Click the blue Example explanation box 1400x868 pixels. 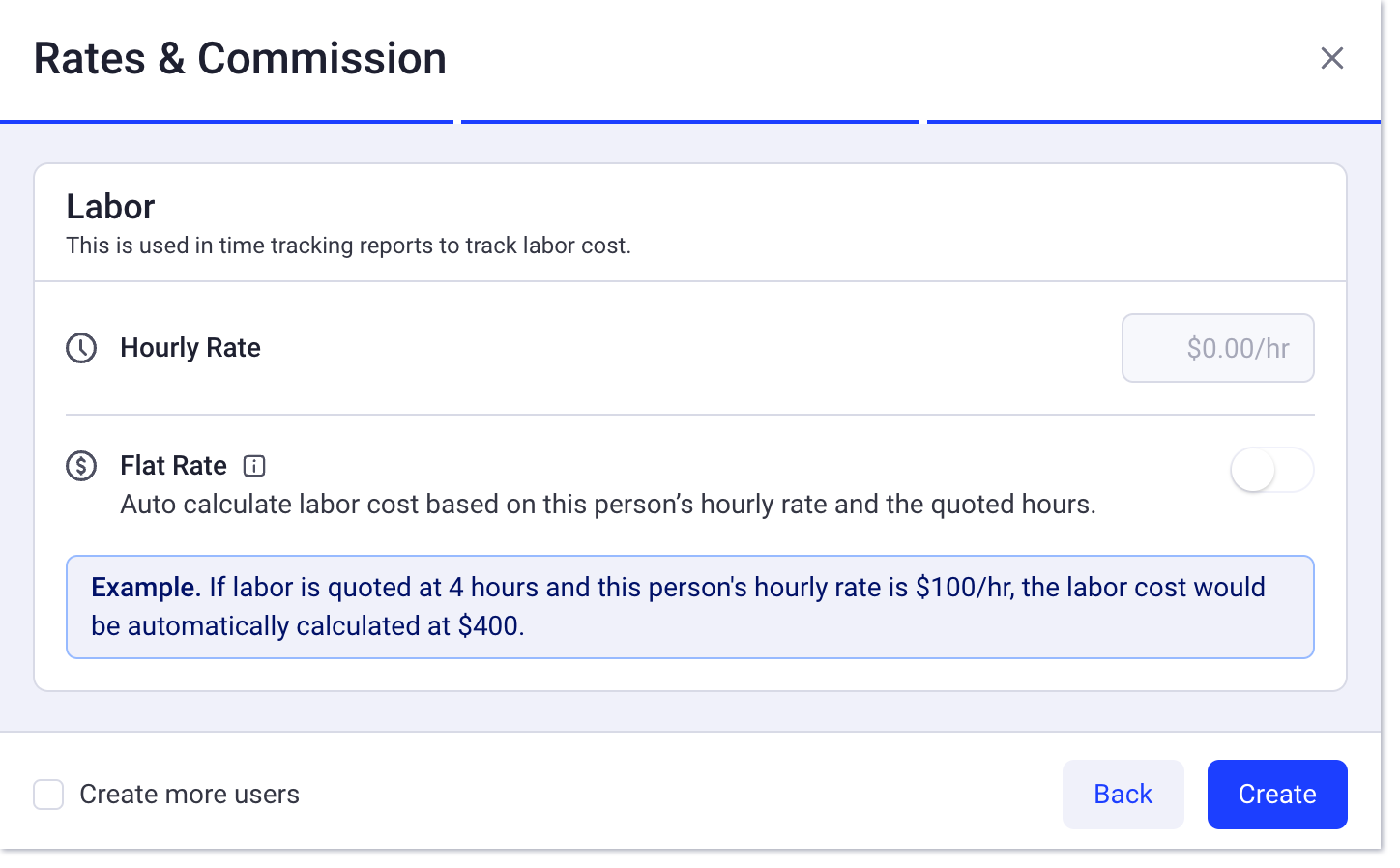(689, 606)
